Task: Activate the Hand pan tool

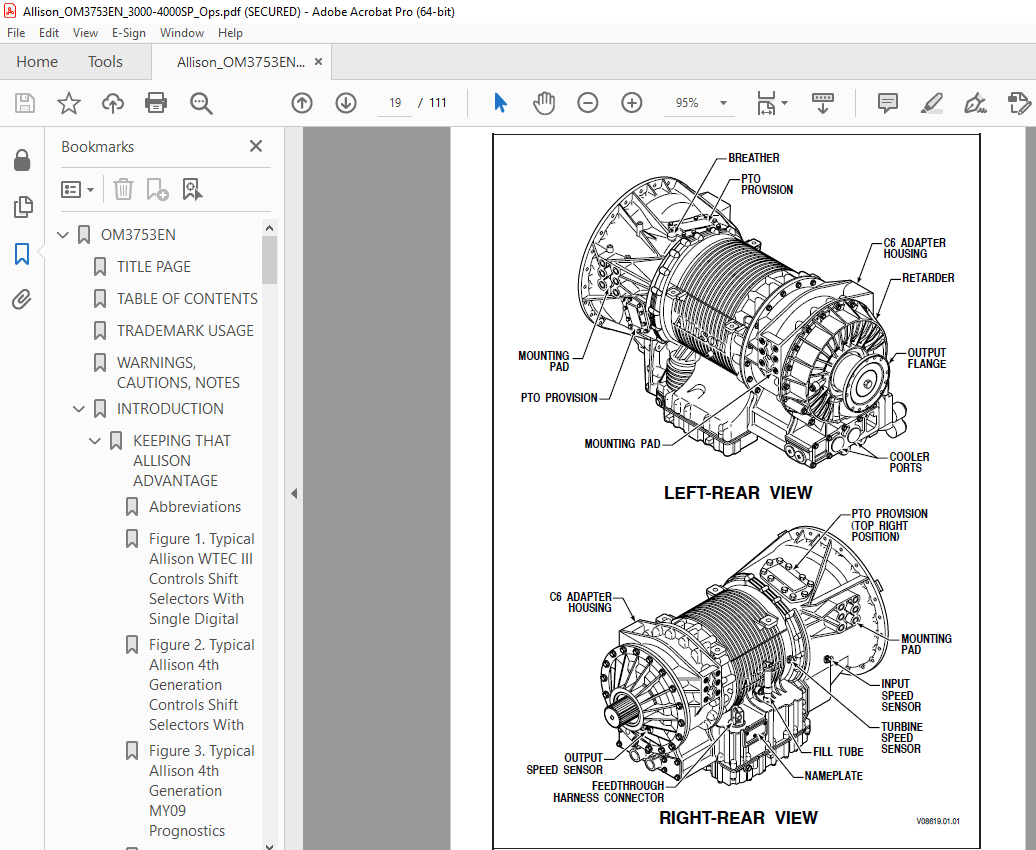Action: point(544,103)
